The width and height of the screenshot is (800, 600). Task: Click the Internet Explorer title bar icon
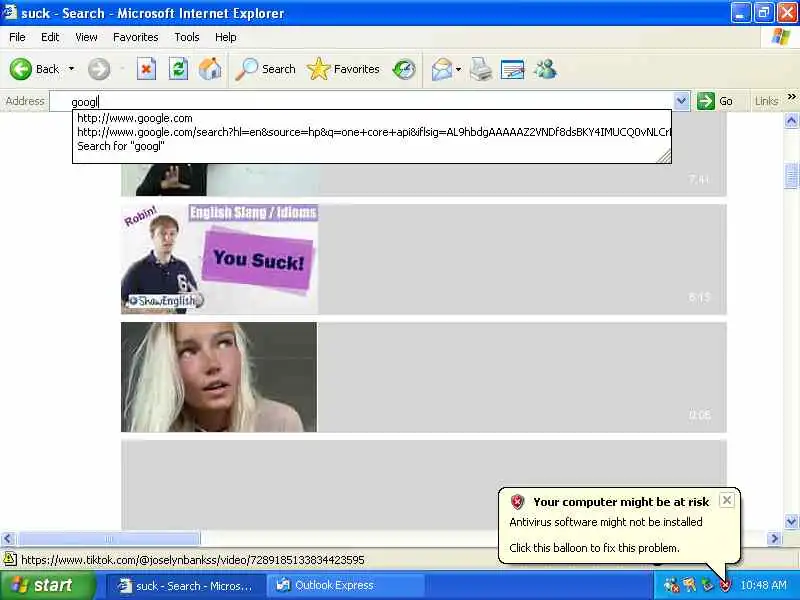click(x=9, y=12)
